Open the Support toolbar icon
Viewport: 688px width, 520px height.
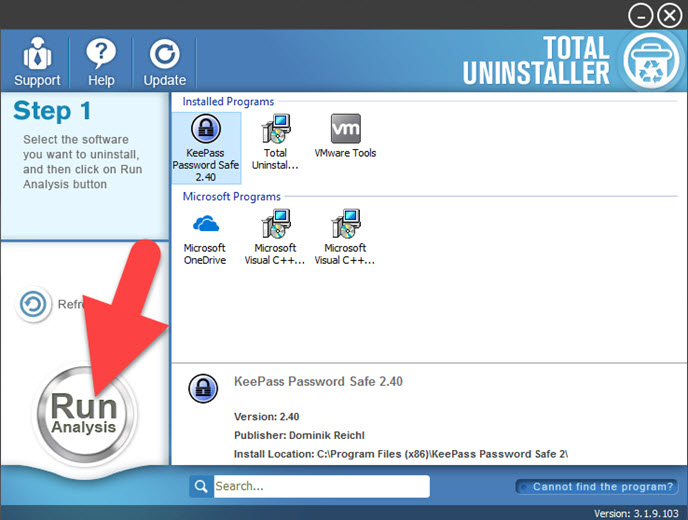point(37,62)
